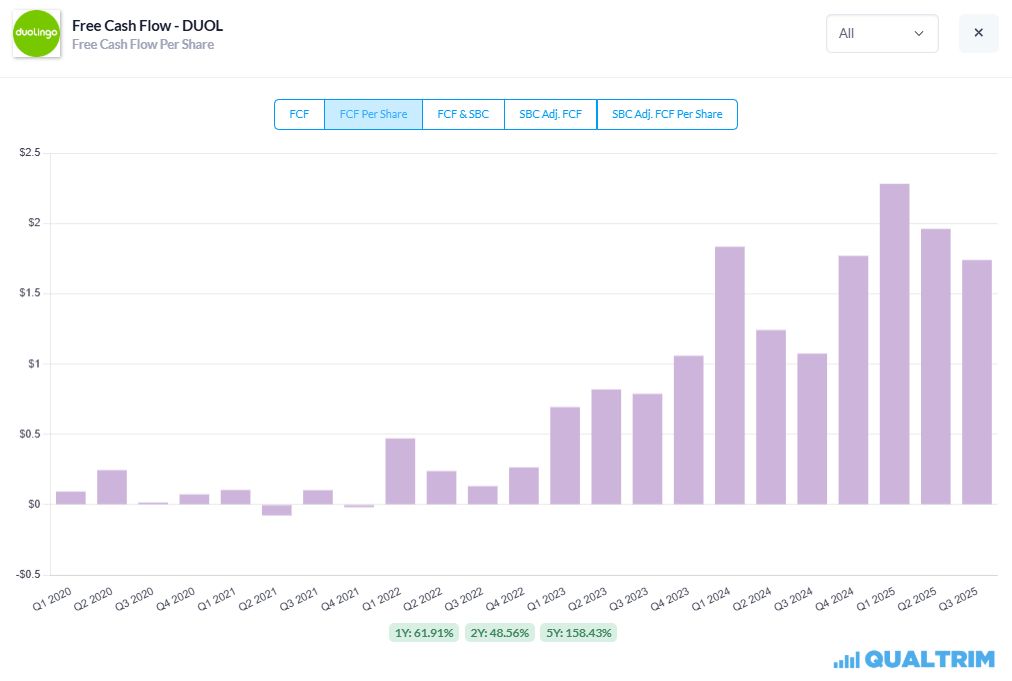Open the SBC Adj. FCF tab
Screen dimensions: 1012x681
pos(551,114)
